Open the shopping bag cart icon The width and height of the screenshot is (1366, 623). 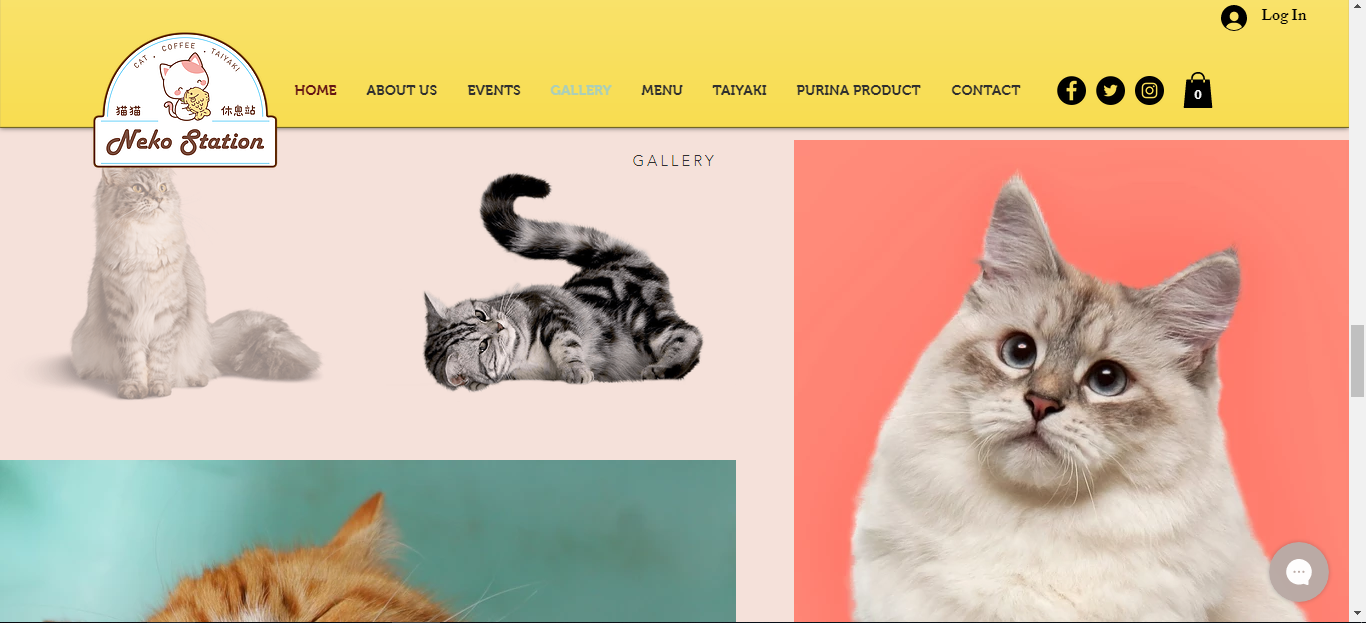pyautogui.click(x=1198, y=90)
